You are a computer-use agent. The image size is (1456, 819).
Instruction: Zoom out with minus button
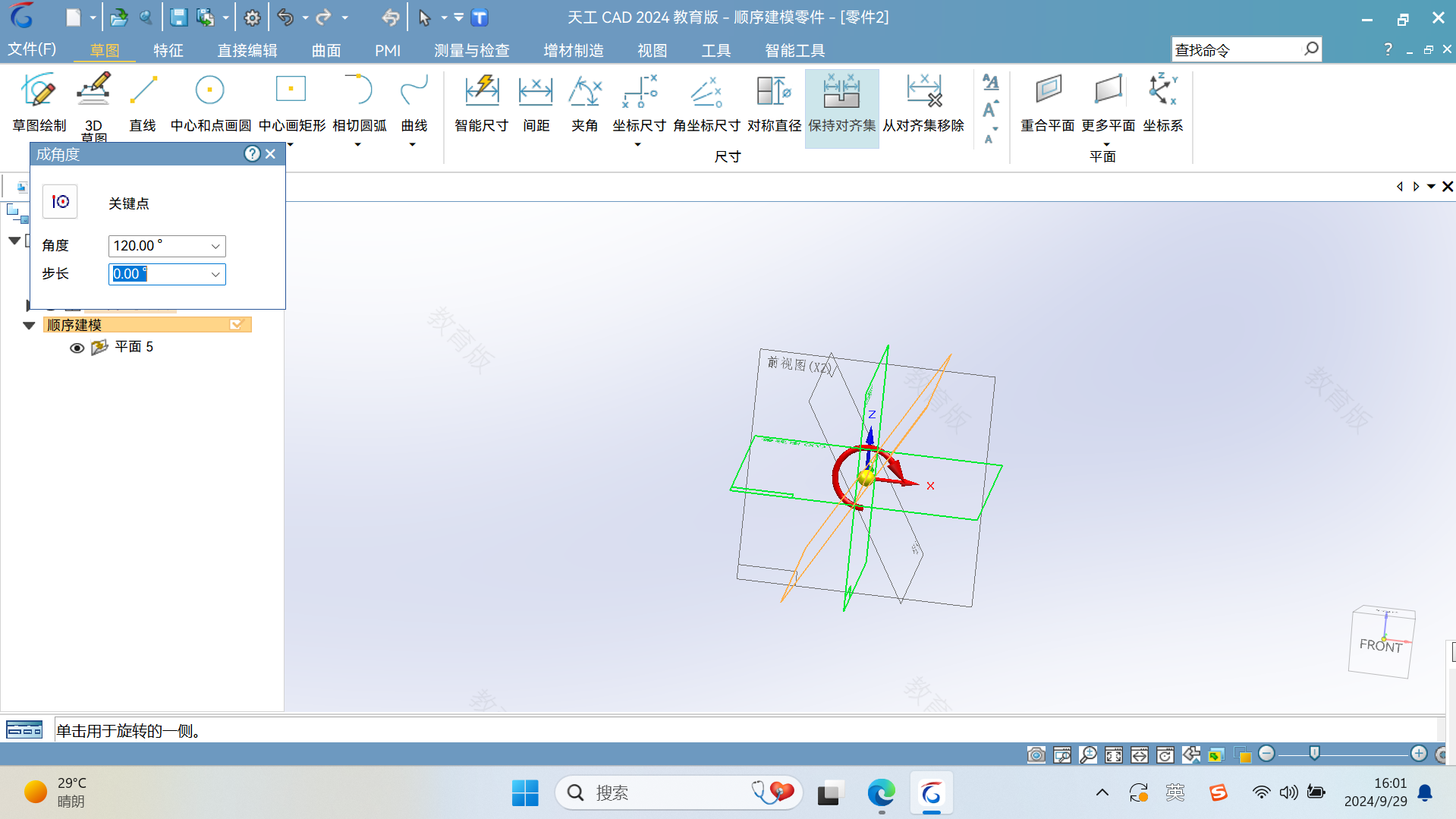pyautogui.click(x=1266, y=753)
